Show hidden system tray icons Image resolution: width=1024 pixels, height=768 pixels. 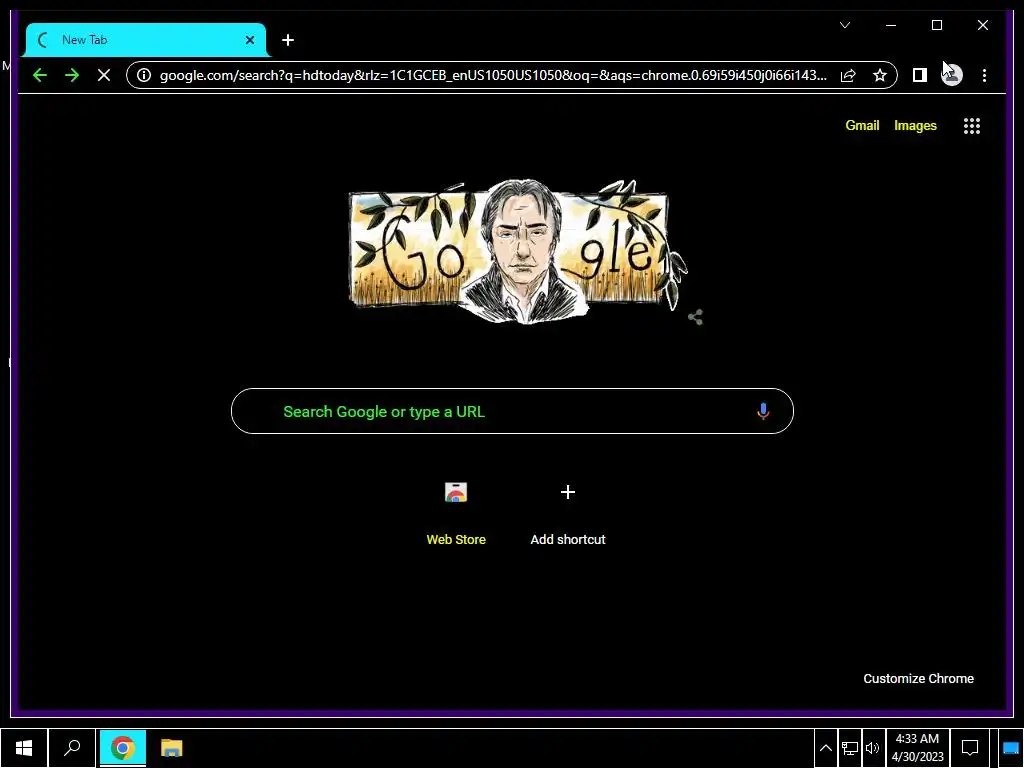(x=825, y=748)
